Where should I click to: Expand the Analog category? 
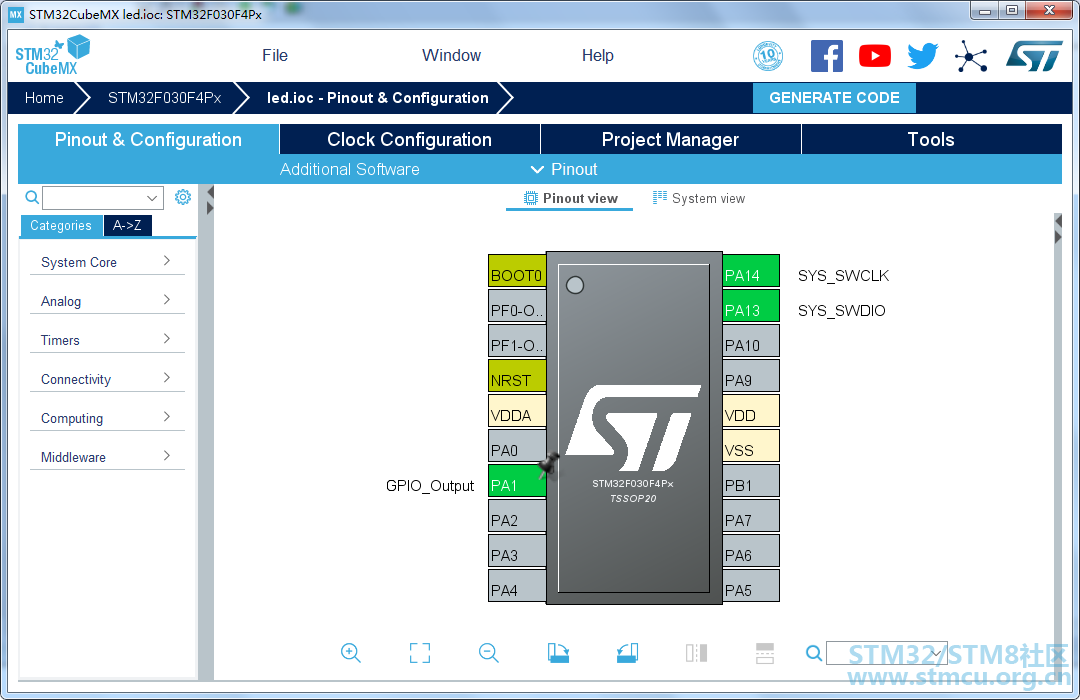[107, 301]
